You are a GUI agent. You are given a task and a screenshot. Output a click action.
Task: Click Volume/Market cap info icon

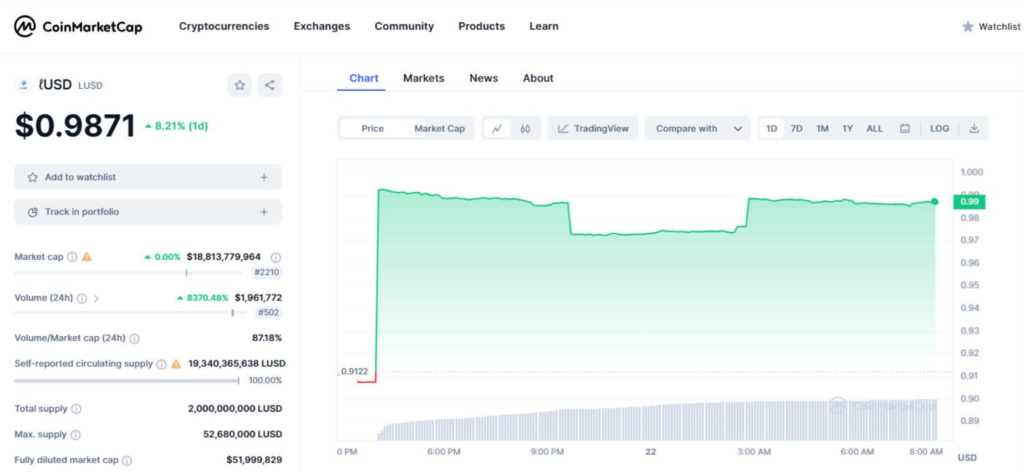click(x=135, y=339)
